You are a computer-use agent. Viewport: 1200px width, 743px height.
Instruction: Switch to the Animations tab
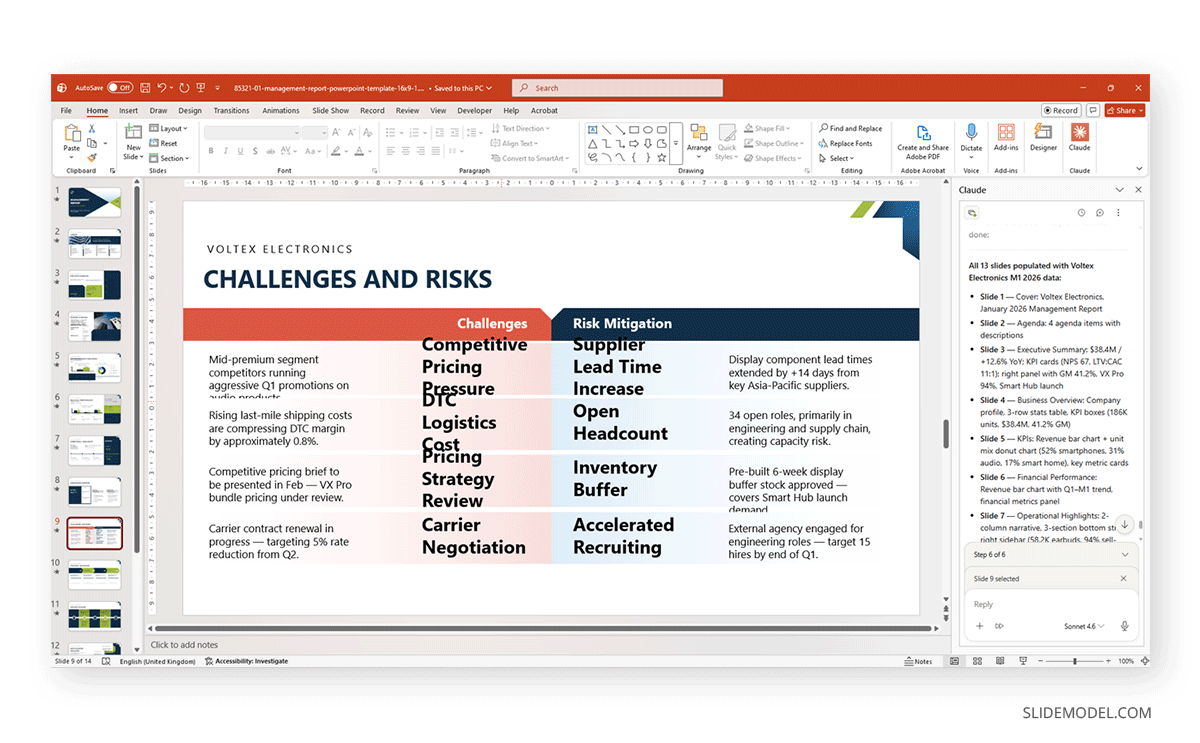pos(281,111)
